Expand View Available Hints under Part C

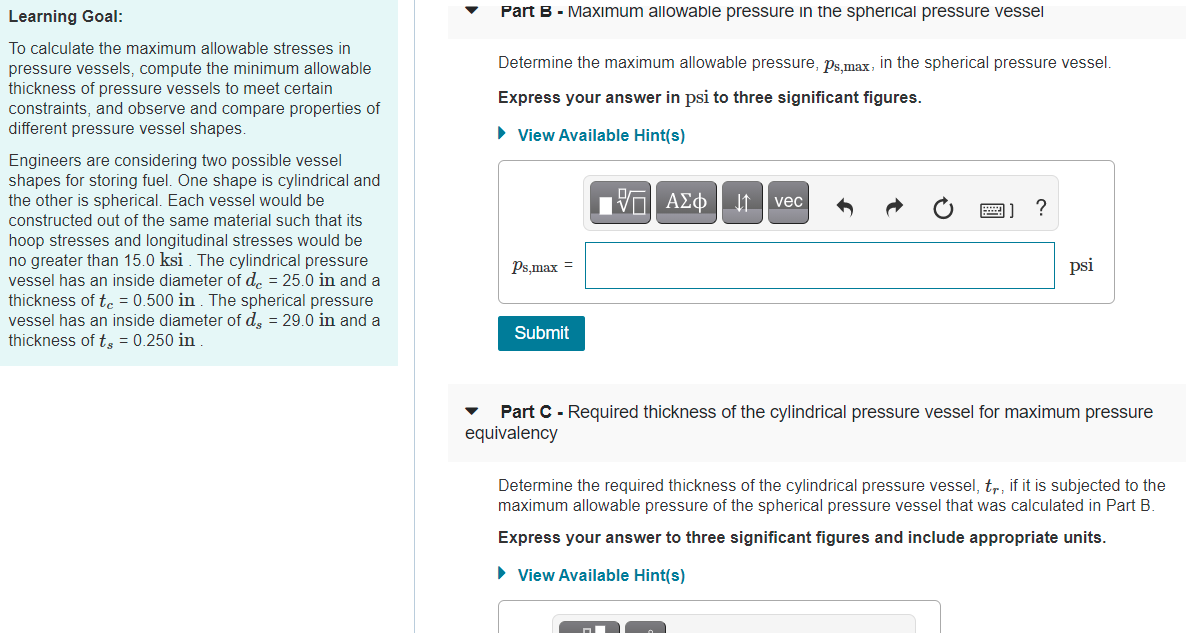pyautogui.click(x=601, y=575)
